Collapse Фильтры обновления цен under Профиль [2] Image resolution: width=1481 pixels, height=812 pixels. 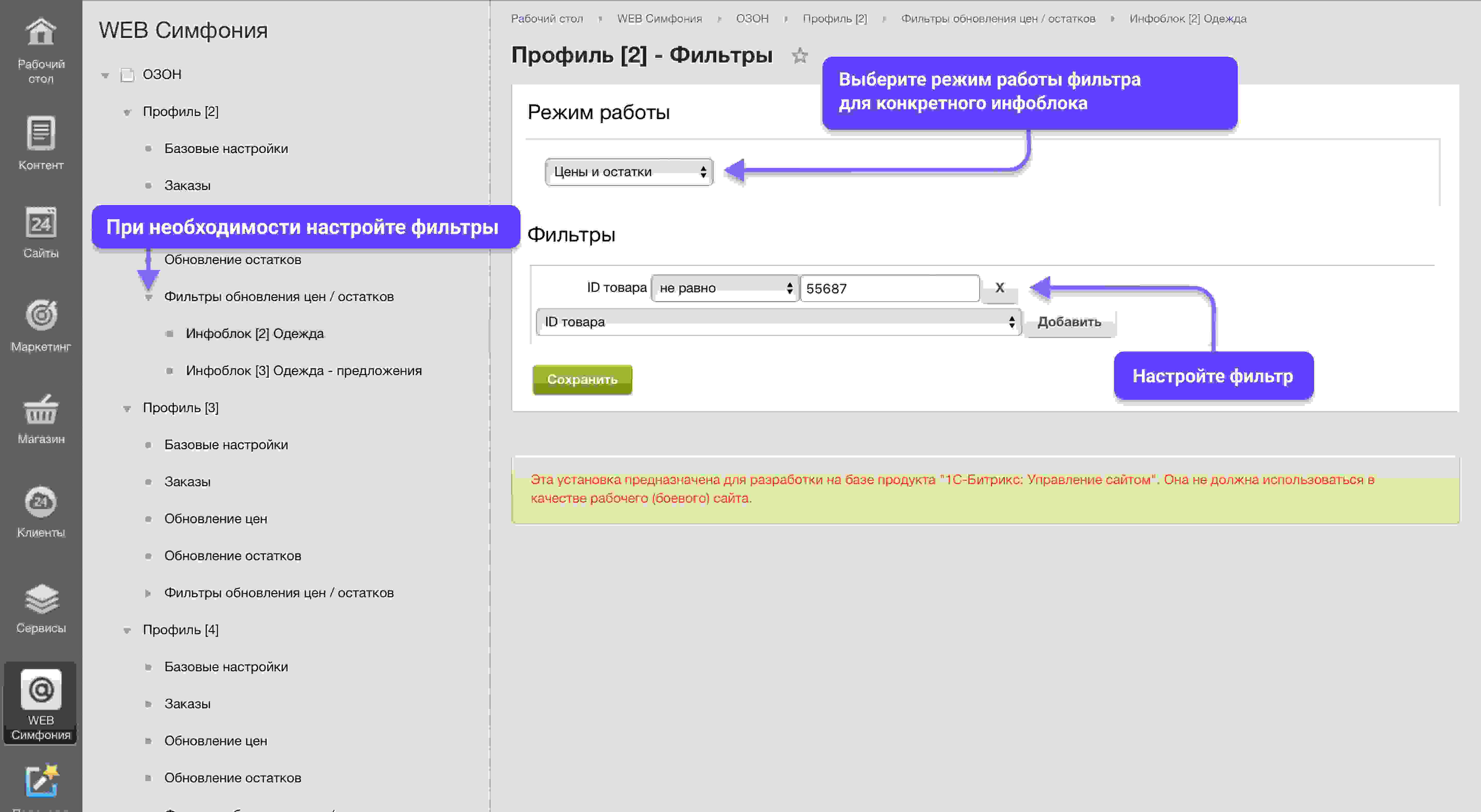pyautogui.click(x=148, y=298)
